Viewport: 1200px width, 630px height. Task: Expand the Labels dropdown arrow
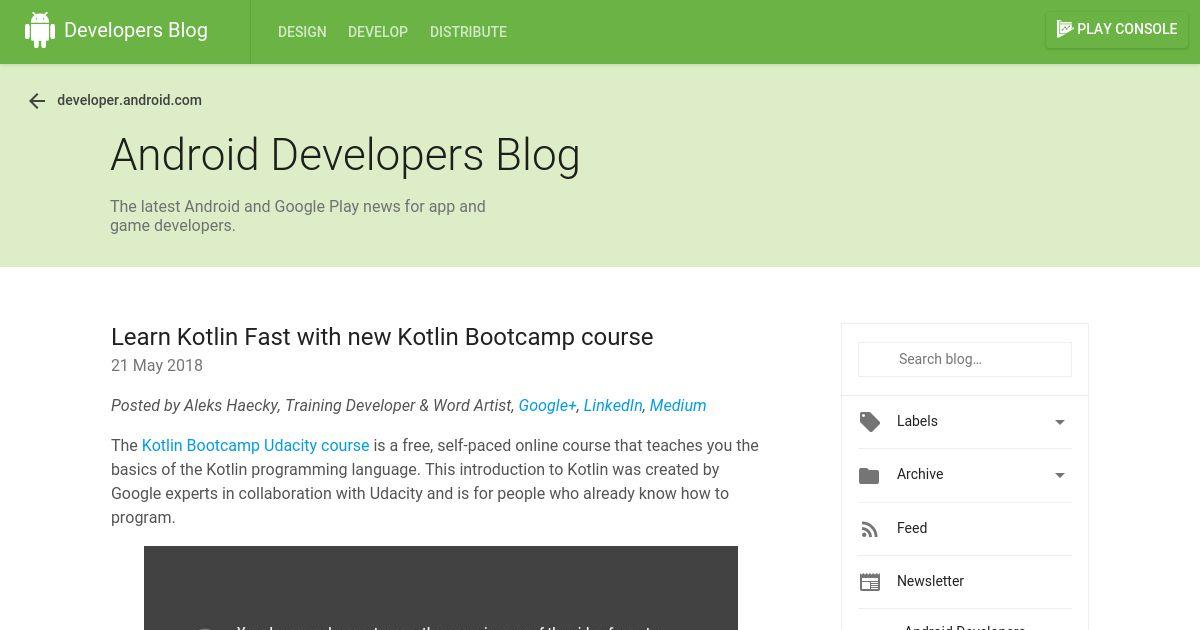pos(1060,422)
